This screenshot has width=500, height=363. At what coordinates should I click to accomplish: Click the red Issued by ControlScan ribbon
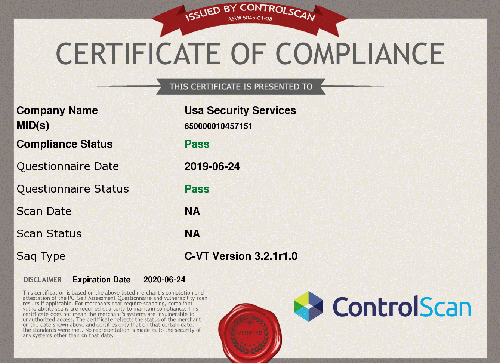[250, 19]
